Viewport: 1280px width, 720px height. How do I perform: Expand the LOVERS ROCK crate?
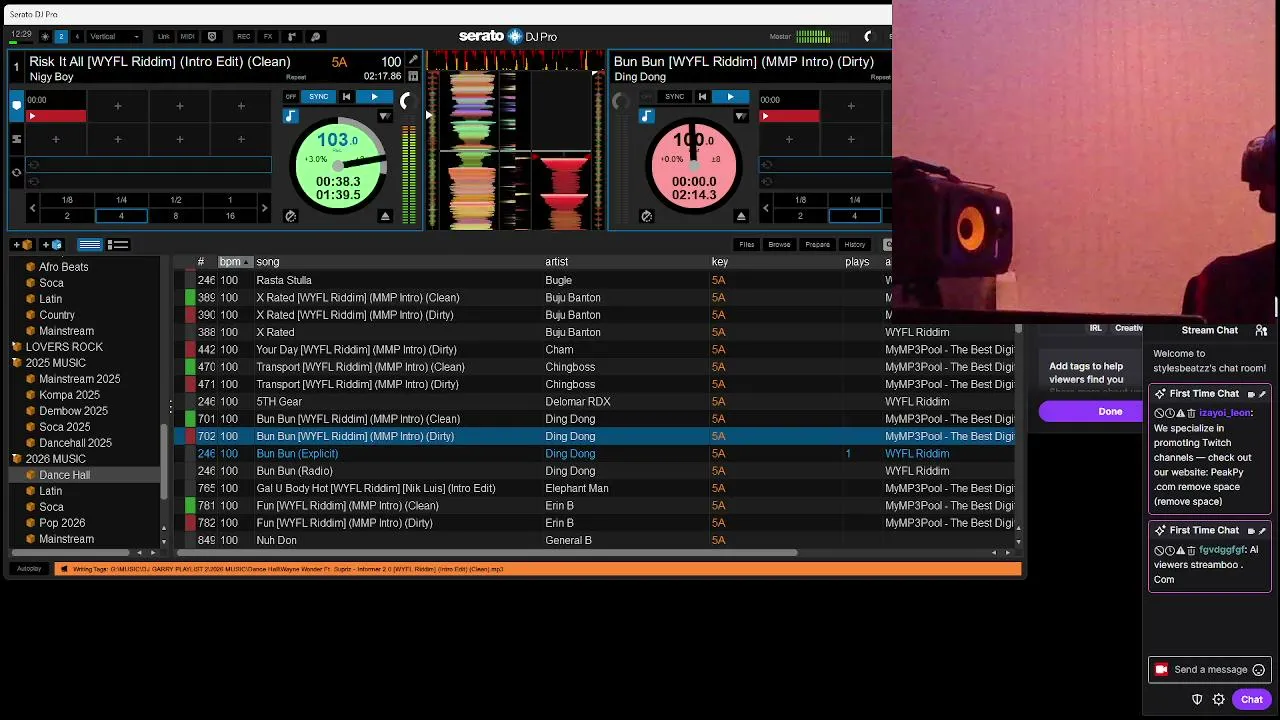[x=17, y=347]
